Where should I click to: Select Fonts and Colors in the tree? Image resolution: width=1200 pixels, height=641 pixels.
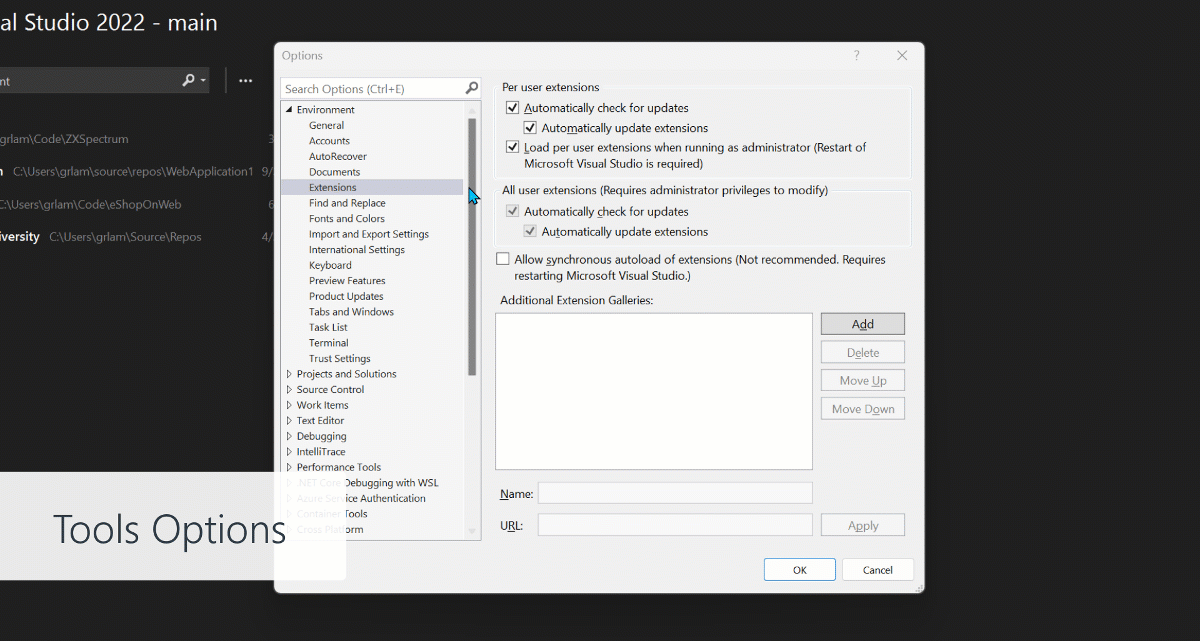(346, 219)
